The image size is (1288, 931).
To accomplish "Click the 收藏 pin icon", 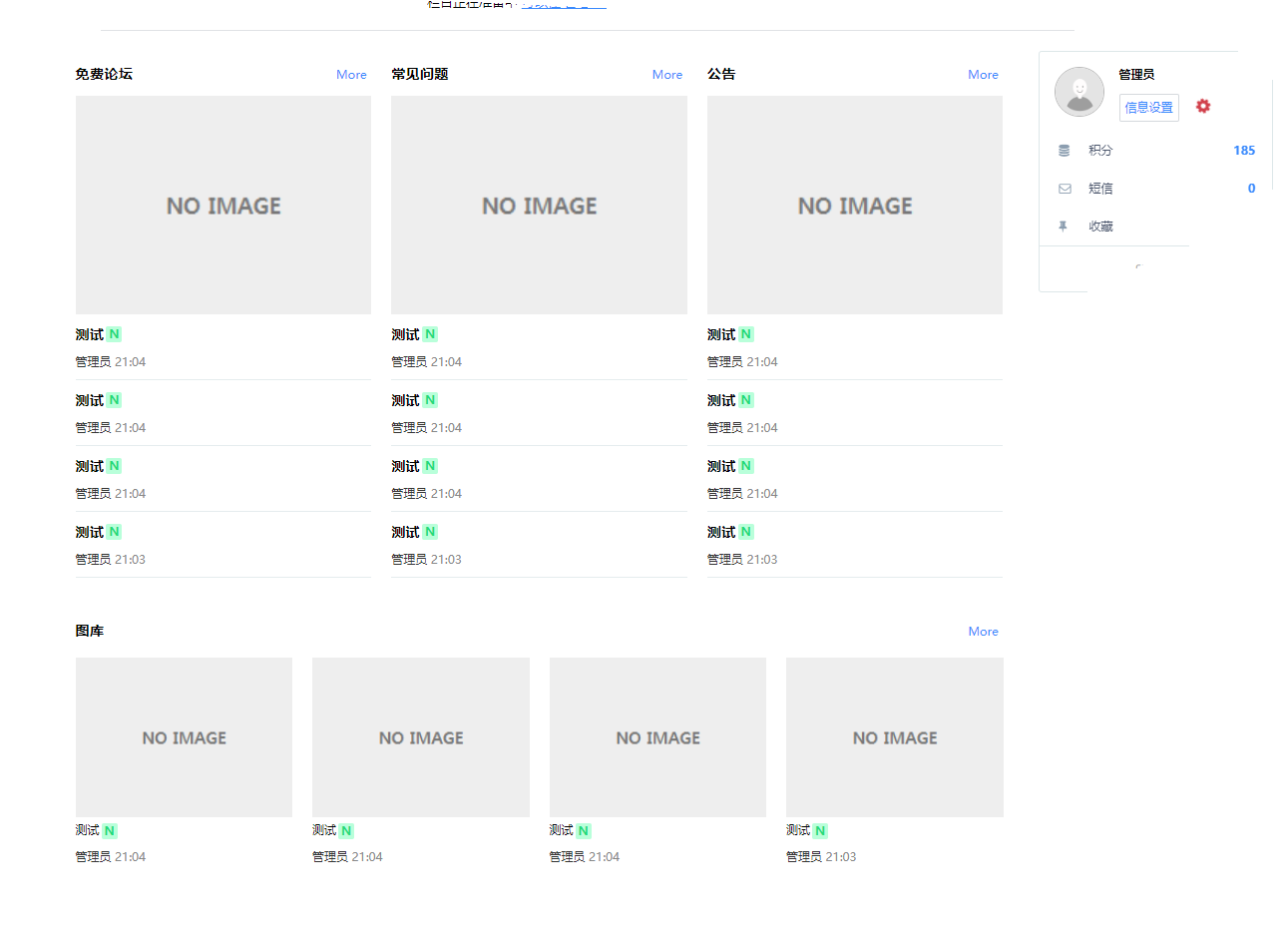I will point(1064,227).
